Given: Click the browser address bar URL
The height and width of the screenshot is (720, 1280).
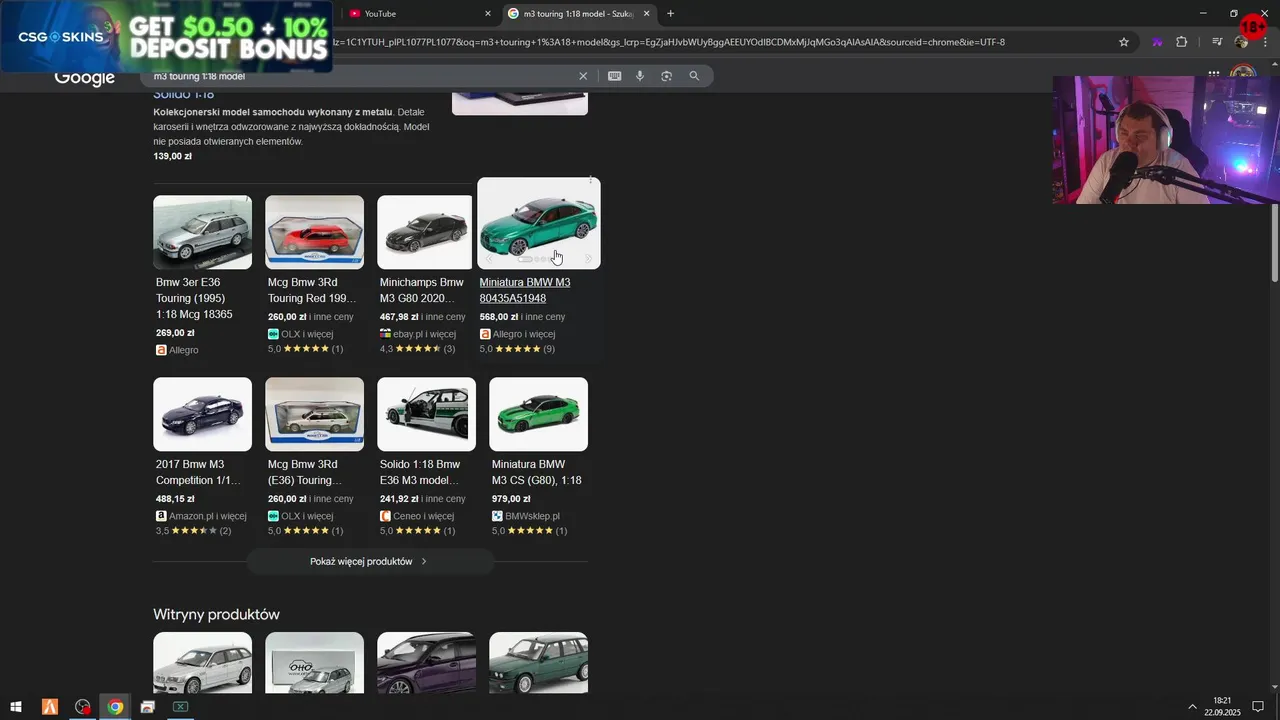Looking at the screenshot, I should tap(670, 42).
